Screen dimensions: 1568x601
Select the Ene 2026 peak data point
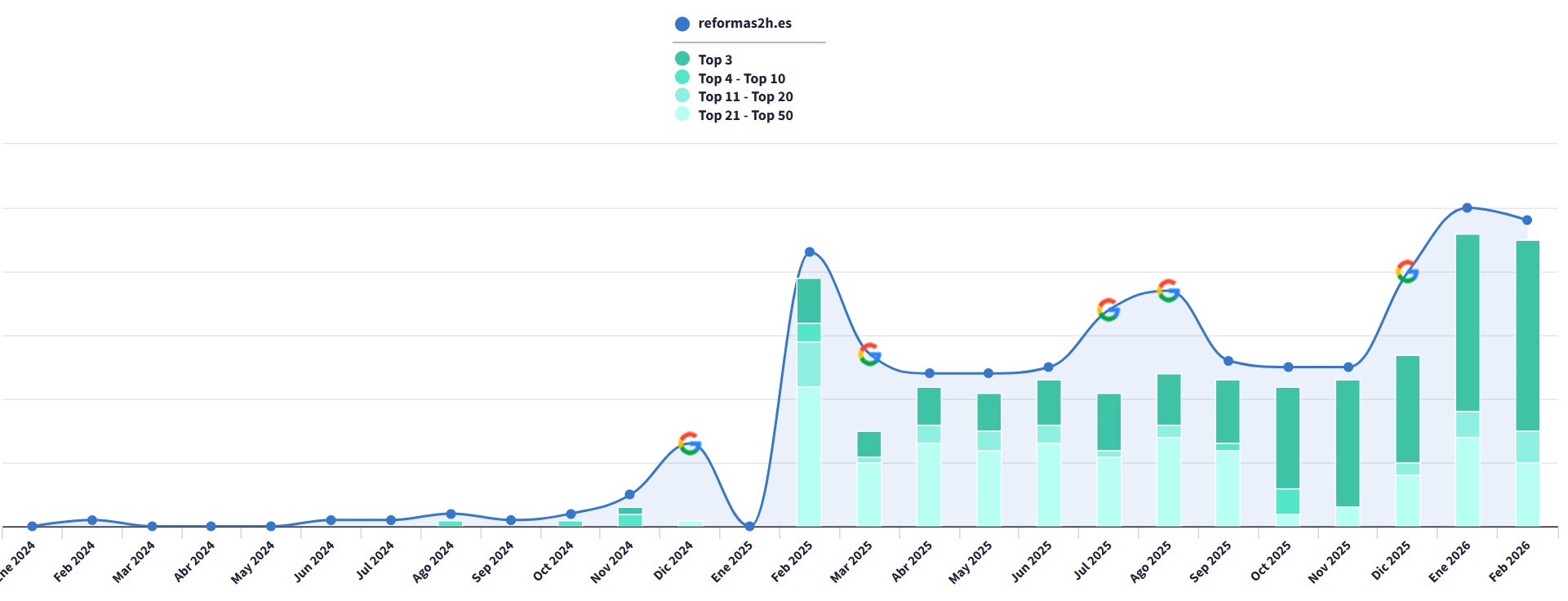1467,208
